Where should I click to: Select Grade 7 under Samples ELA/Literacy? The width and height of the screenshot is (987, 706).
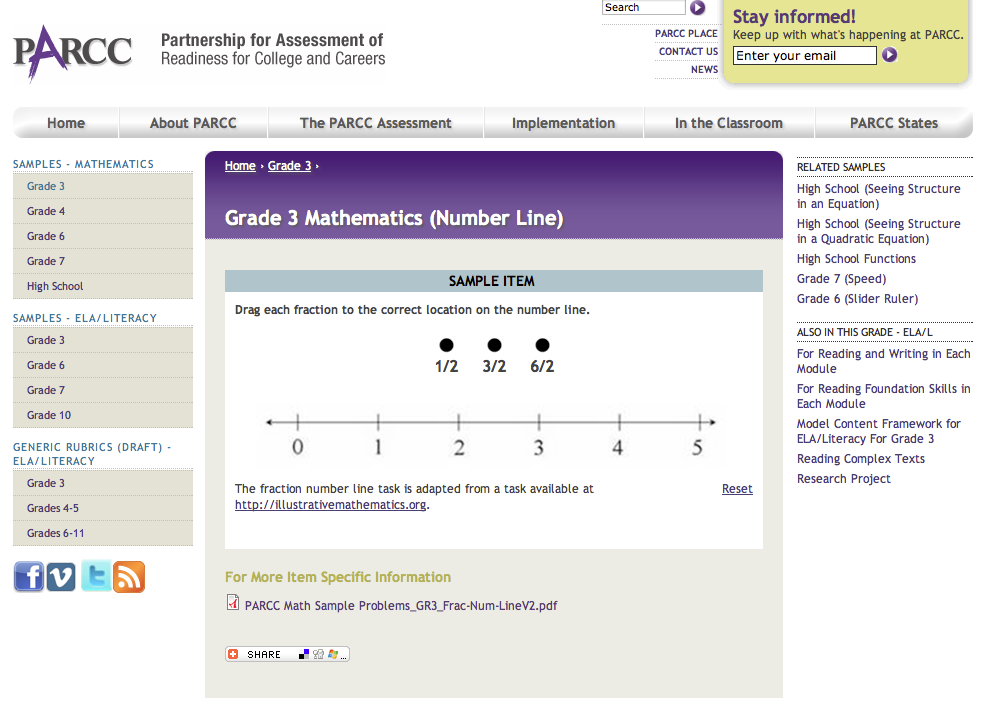pos(103,390)
